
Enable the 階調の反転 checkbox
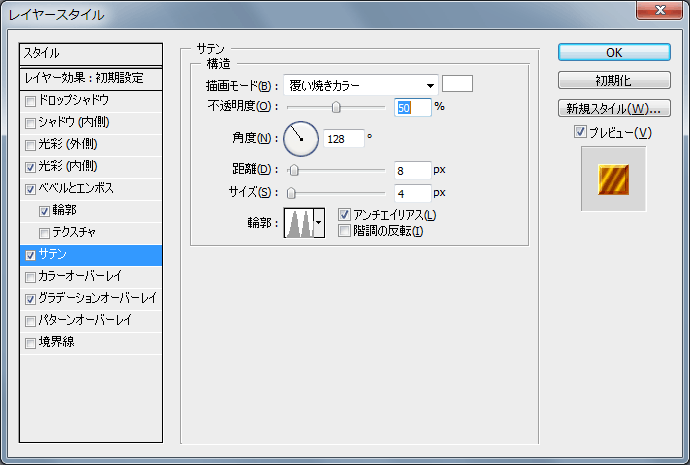(344, 231)
